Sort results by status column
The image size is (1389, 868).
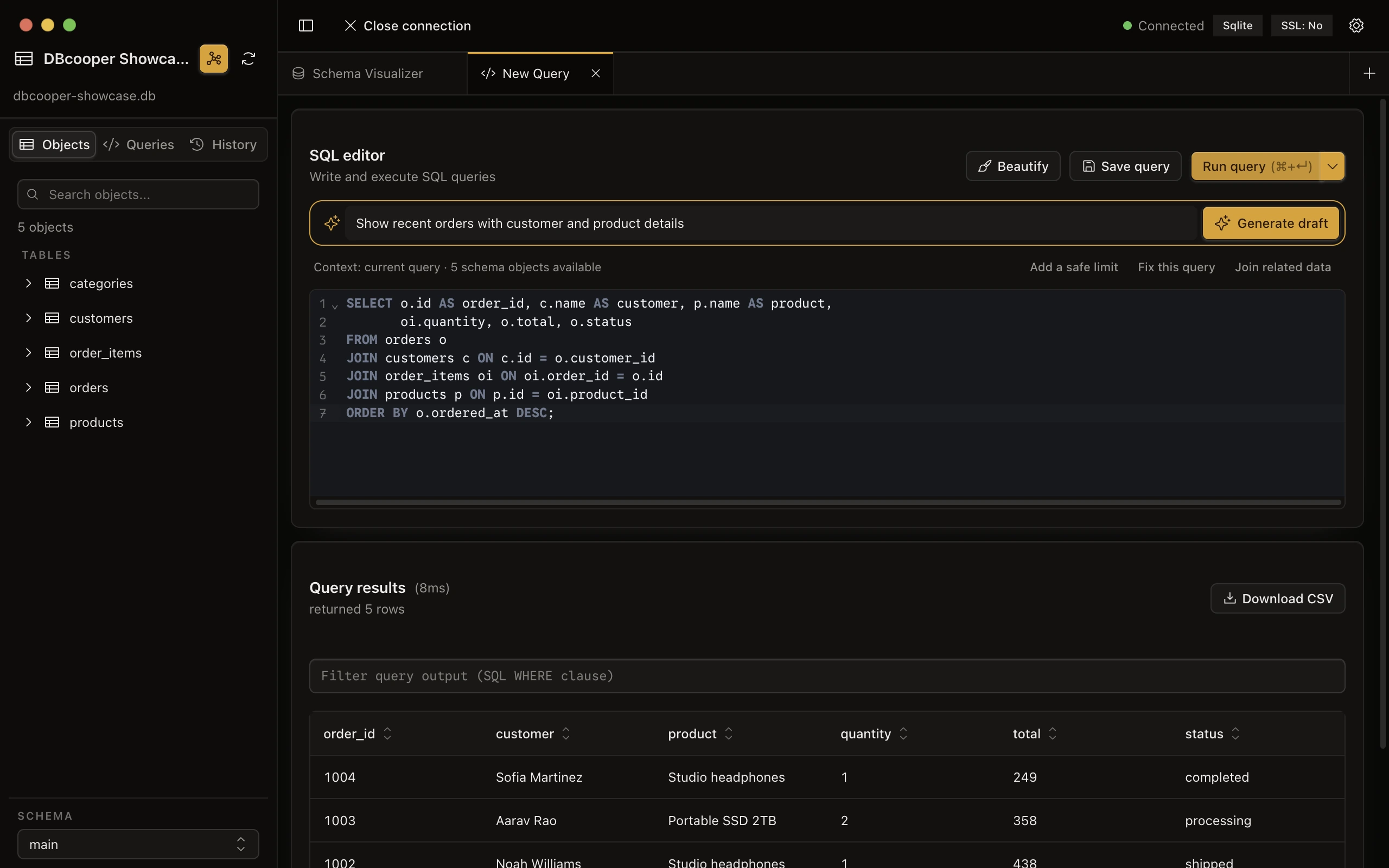pos(1236,733)
